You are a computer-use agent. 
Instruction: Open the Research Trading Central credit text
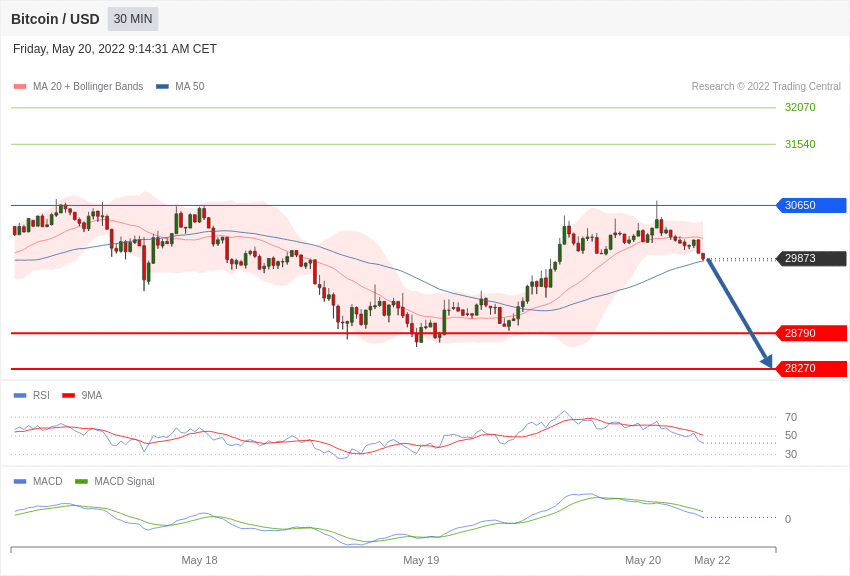click(x=766, y=87)
